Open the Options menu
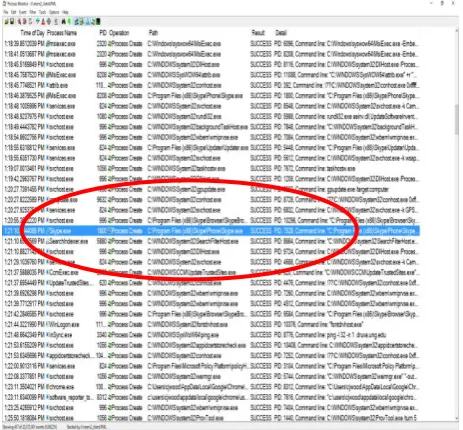The height and width of the screenshot is (430, 463). pos(54,12)
